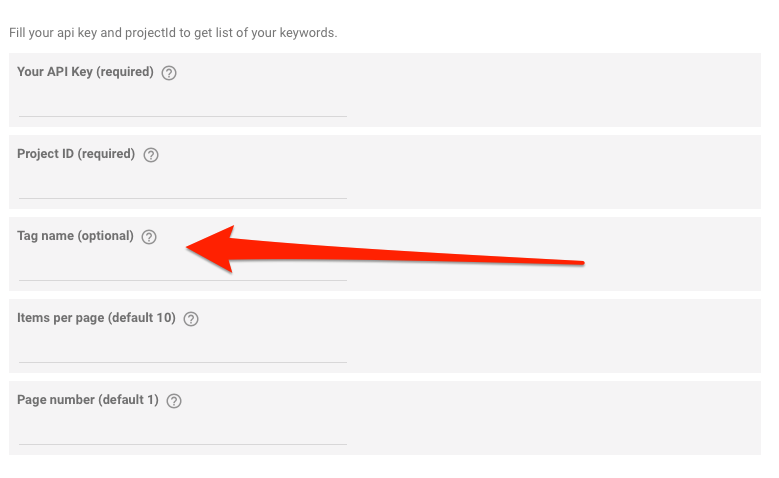Click blank right side of the Project ID card
This screenshot has height=478, width=779.
tap(554, 172)
